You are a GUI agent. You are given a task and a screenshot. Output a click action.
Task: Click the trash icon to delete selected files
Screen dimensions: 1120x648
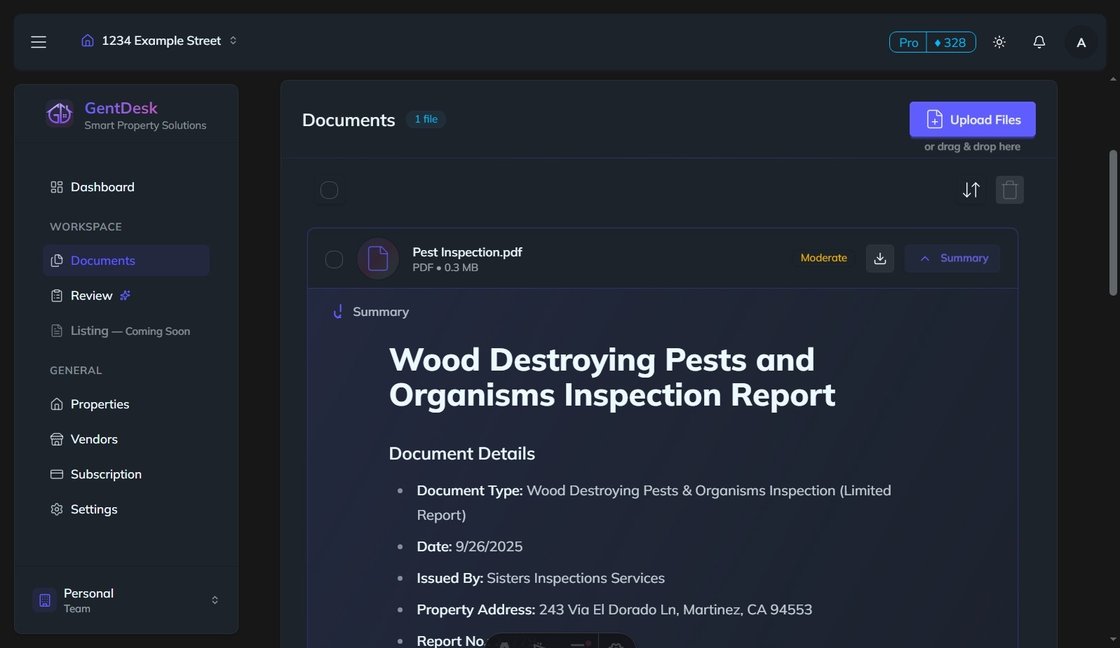pyautogui.click(x=1009, y=189)
